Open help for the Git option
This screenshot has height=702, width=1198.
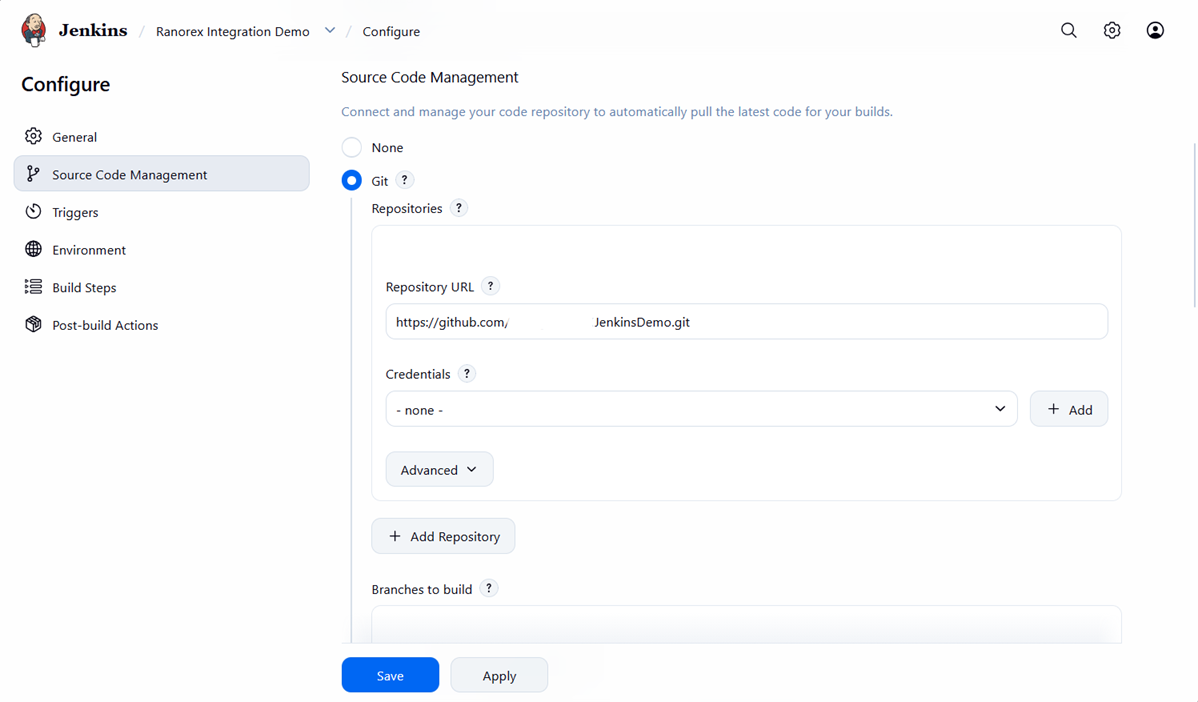[404, 180]
